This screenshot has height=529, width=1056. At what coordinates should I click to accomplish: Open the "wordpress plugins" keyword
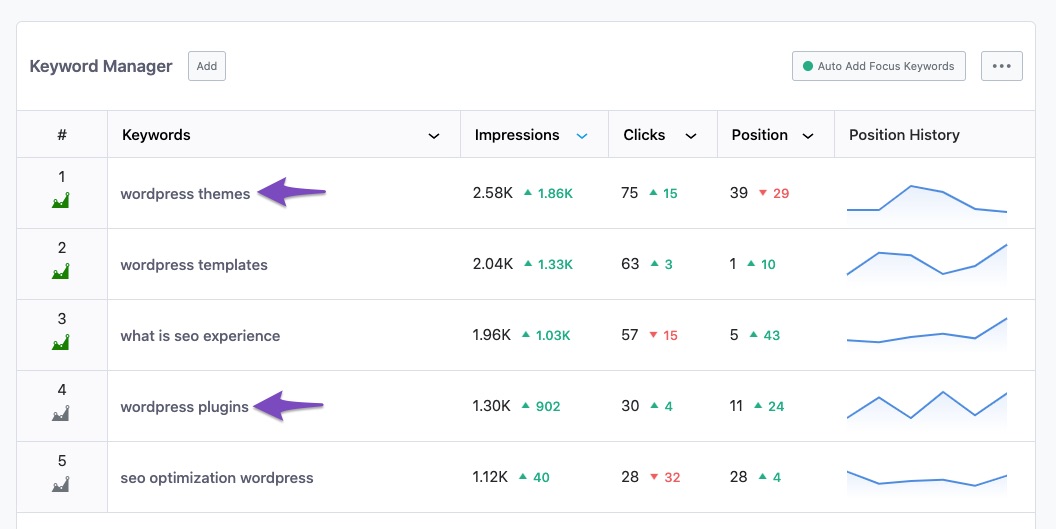pyautogui.click(x=184, y=407)
